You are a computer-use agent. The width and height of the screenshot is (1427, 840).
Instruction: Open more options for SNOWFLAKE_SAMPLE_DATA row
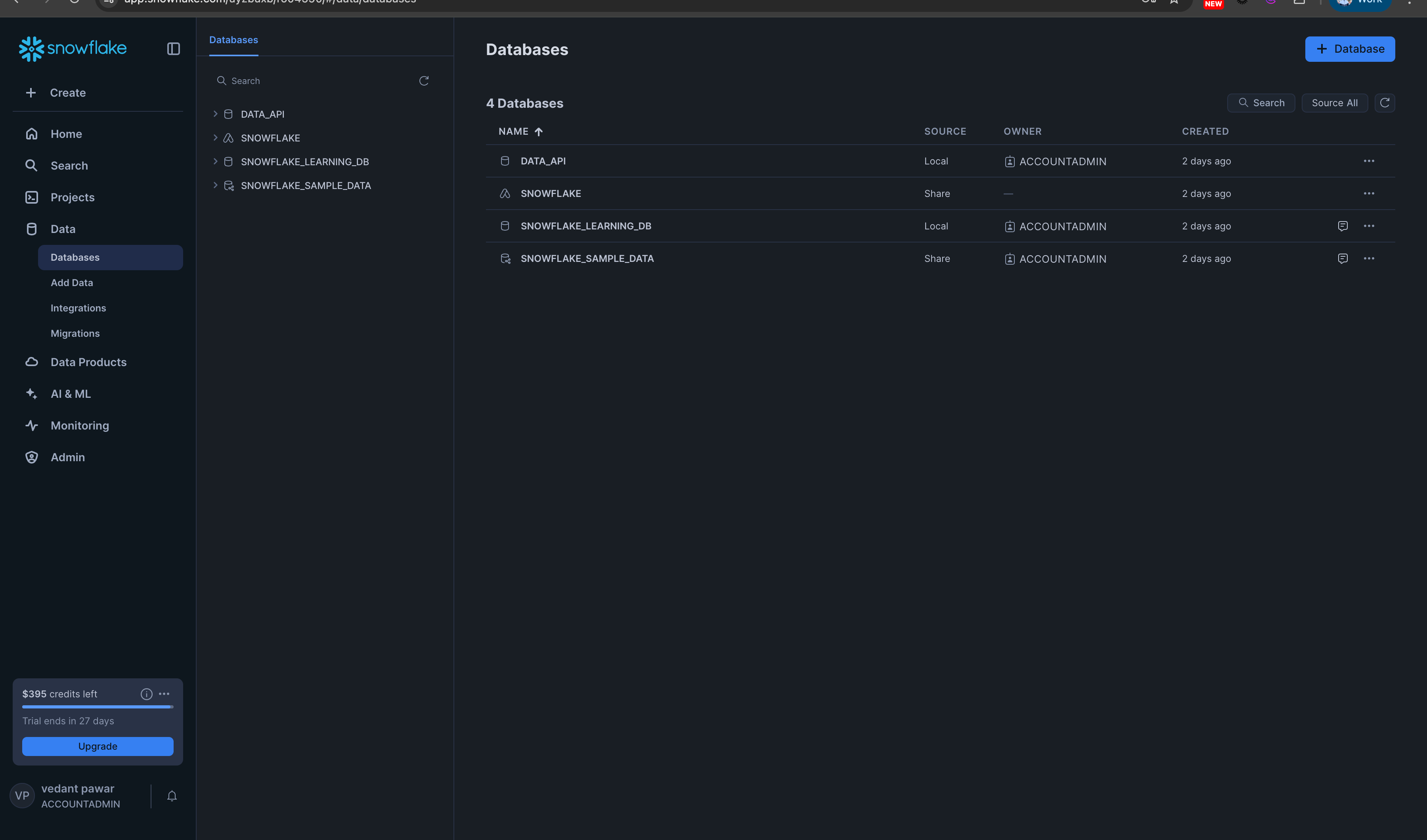click(x=1369, y=258)
